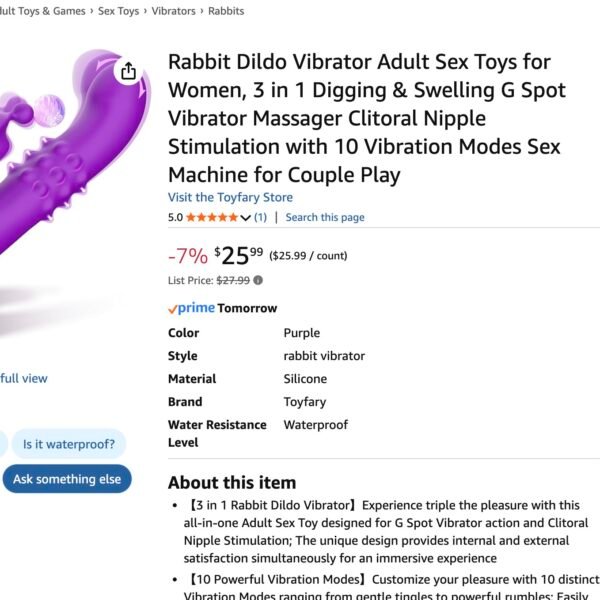Viewport: 600px width, 600px height.
Task: Click the $25.99 current price
Action: click(x=239, y=255)
